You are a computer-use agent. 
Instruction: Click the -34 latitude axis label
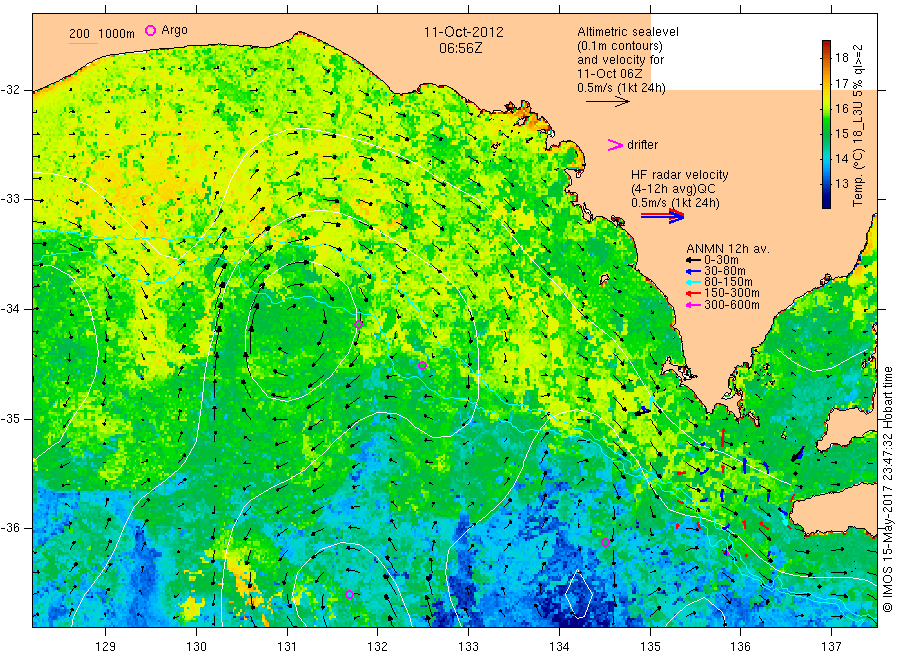[9, 309]
